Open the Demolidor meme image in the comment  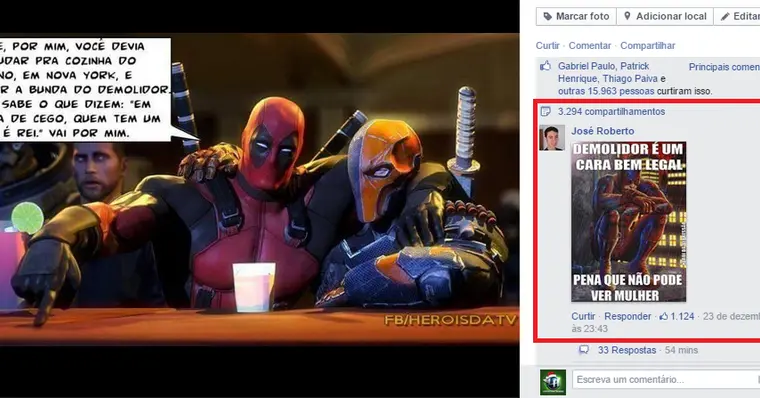629,222
